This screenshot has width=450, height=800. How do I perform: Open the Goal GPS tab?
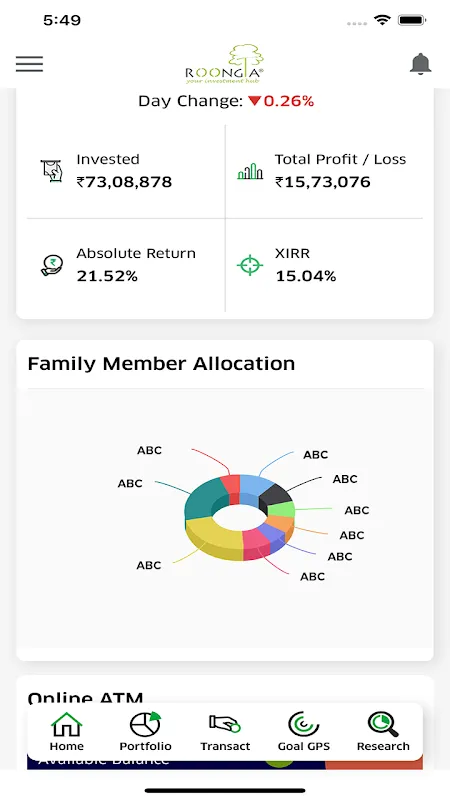click(x=304, y=732)
